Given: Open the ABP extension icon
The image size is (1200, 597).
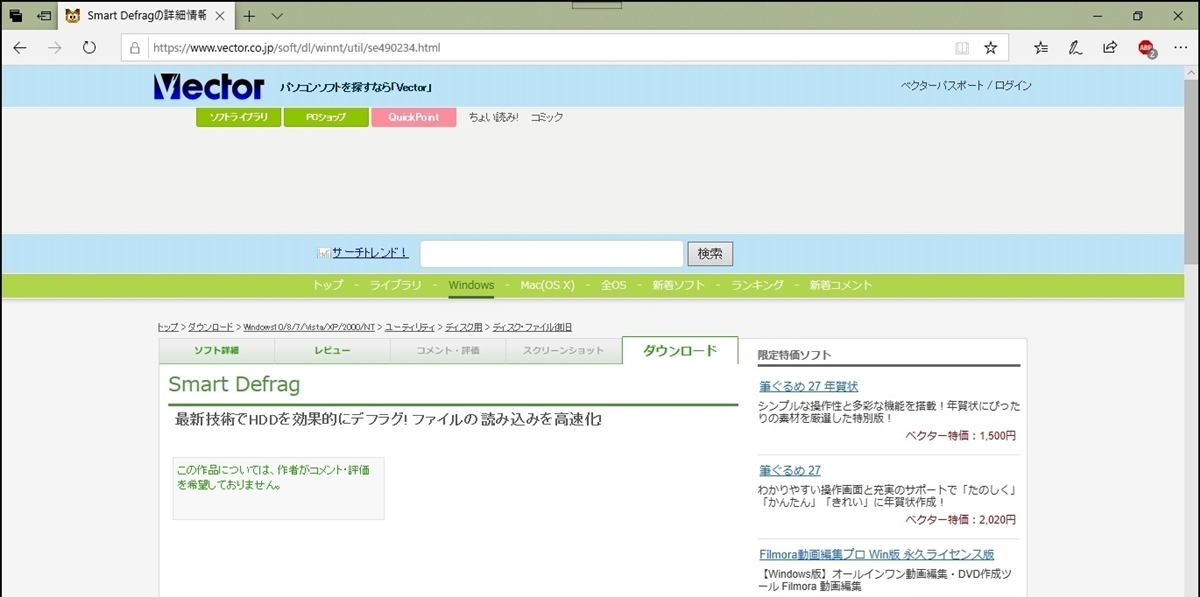Looking at the screenshot, I should [x=1146, y=48].
